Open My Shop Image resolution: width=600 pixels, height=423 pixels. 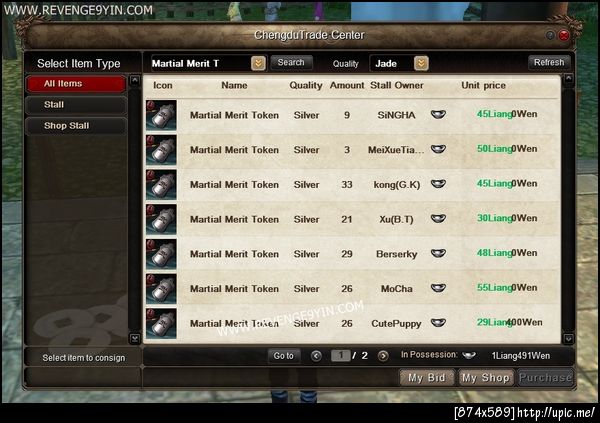click(486, 378)
